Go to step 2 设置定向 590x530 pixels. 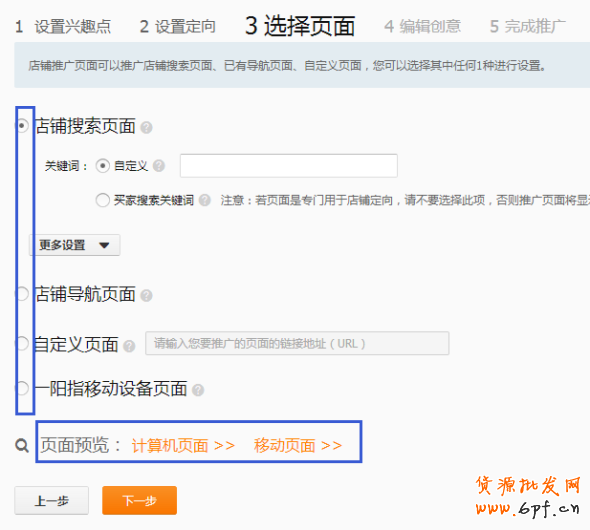(178, 27)
